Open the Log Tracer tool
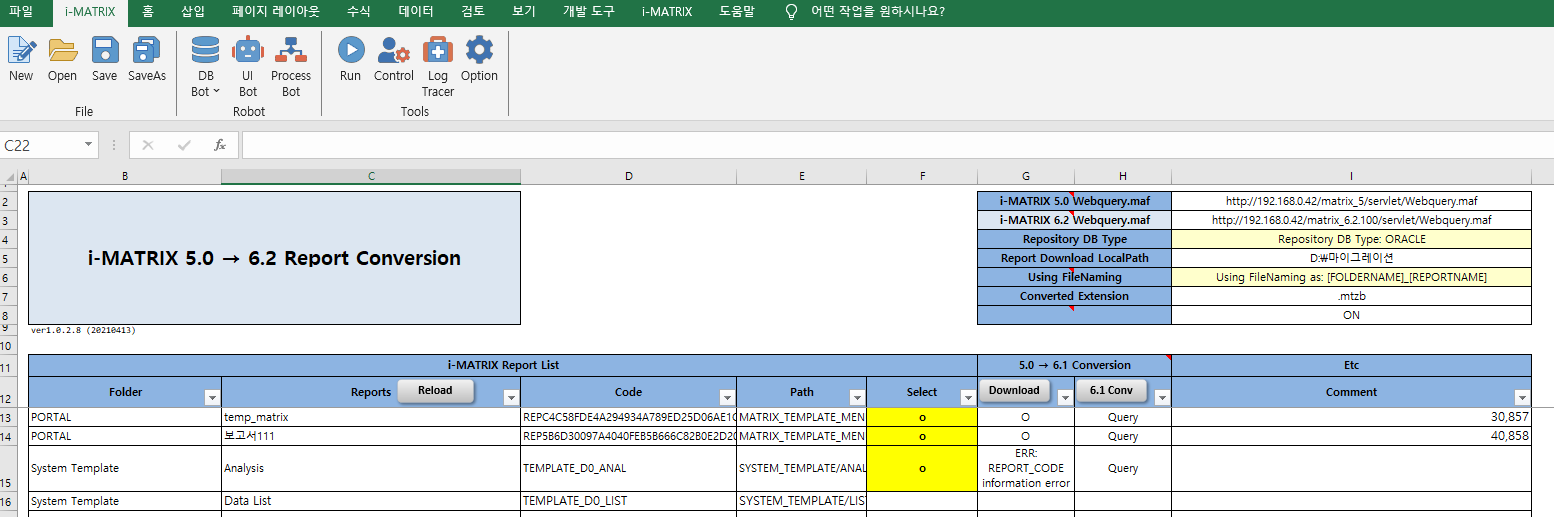 (x=437, y=51)
